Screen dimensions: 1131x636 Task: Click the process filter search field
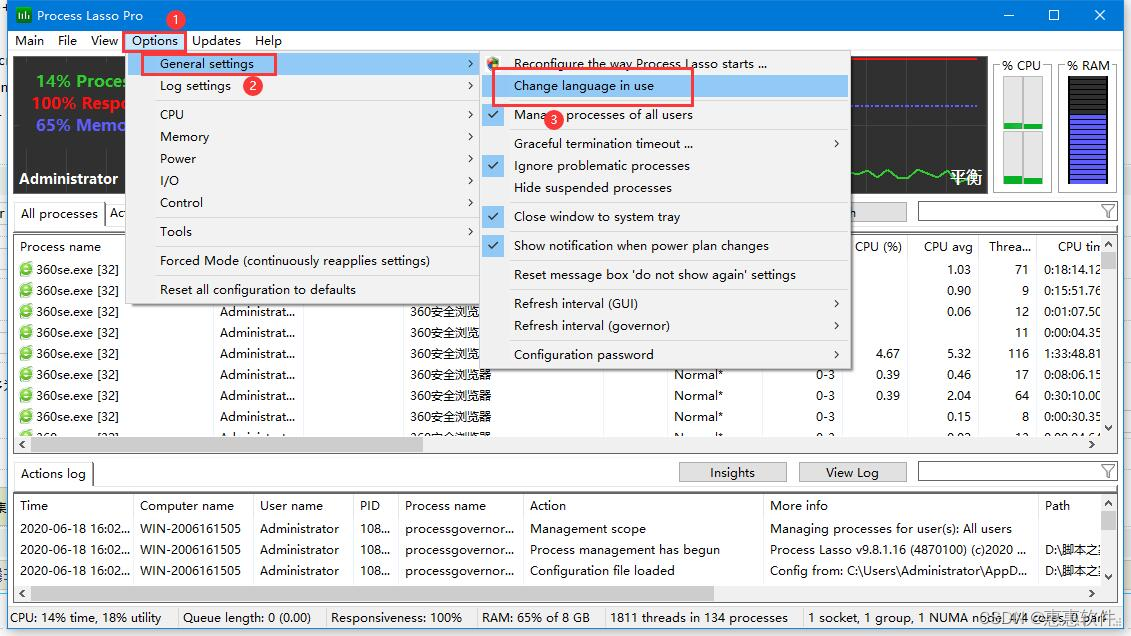[x=1010, y=211]
